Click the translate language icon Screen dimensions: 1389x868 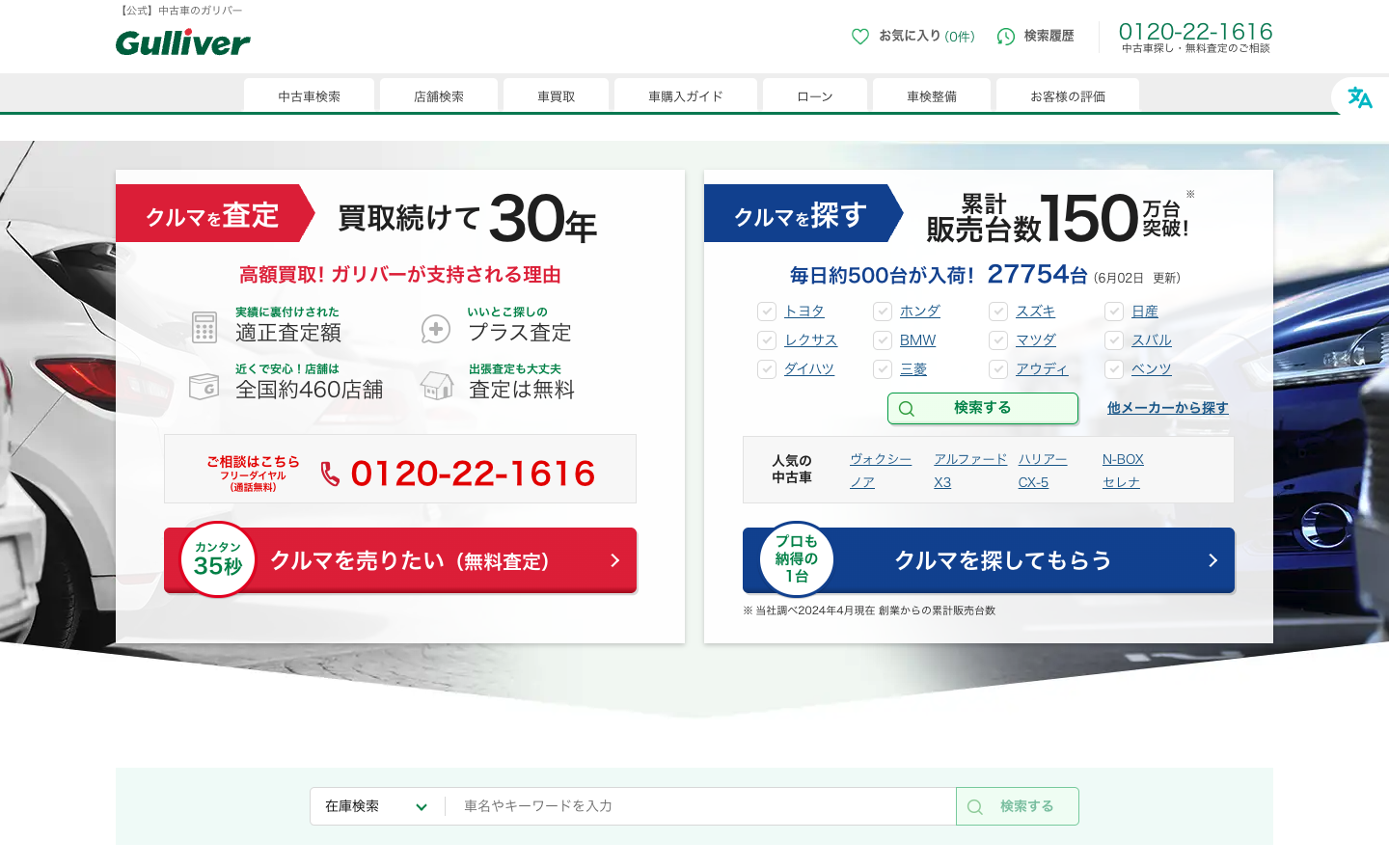pos(1360,97)
